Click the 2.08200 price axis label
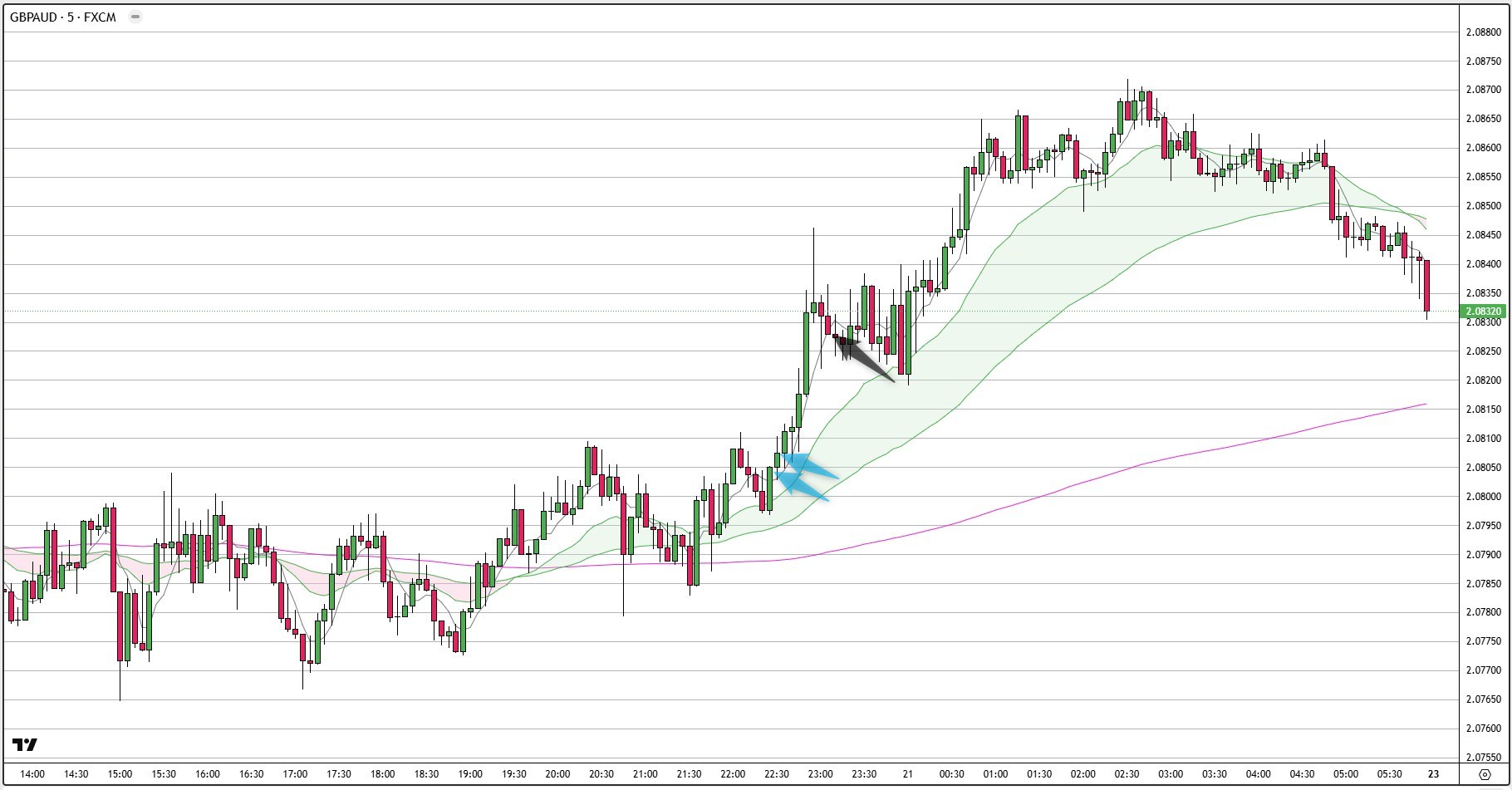Image resolution: width=1512 pixels, height=790 pixels. tap(1483, 380)
